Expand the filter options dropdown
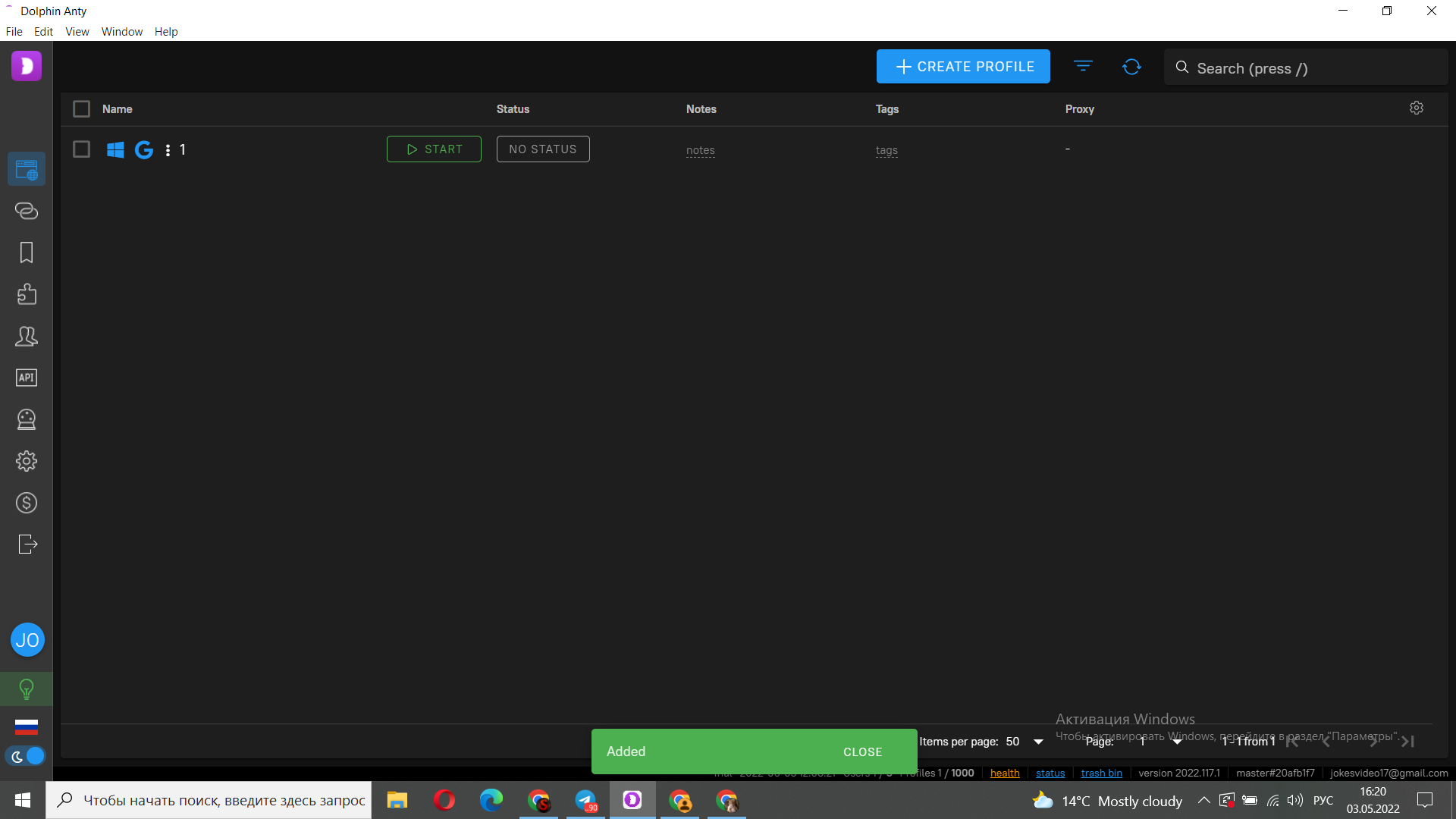 1083,67
